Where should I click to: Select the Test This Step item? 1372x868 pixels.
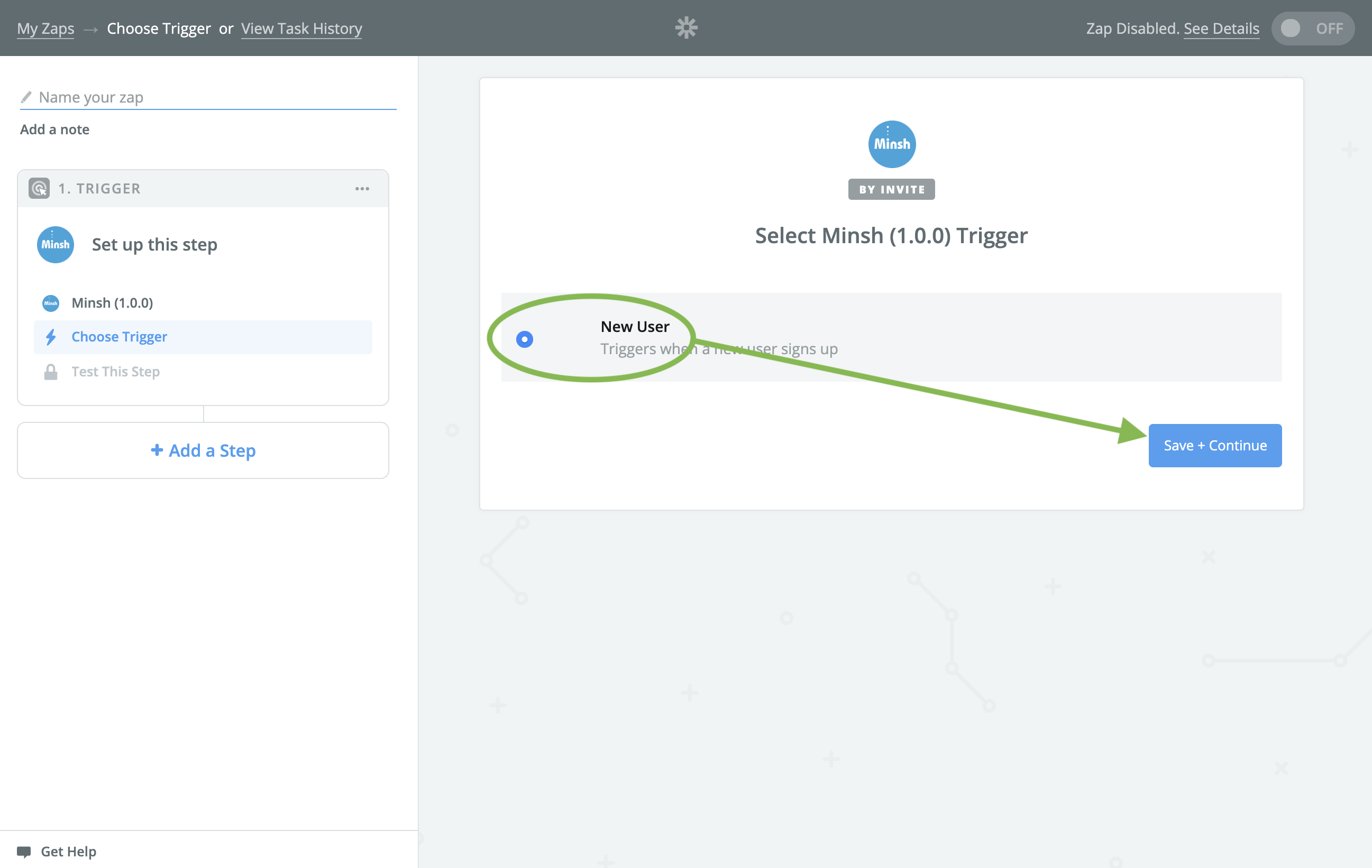point(203,372)
